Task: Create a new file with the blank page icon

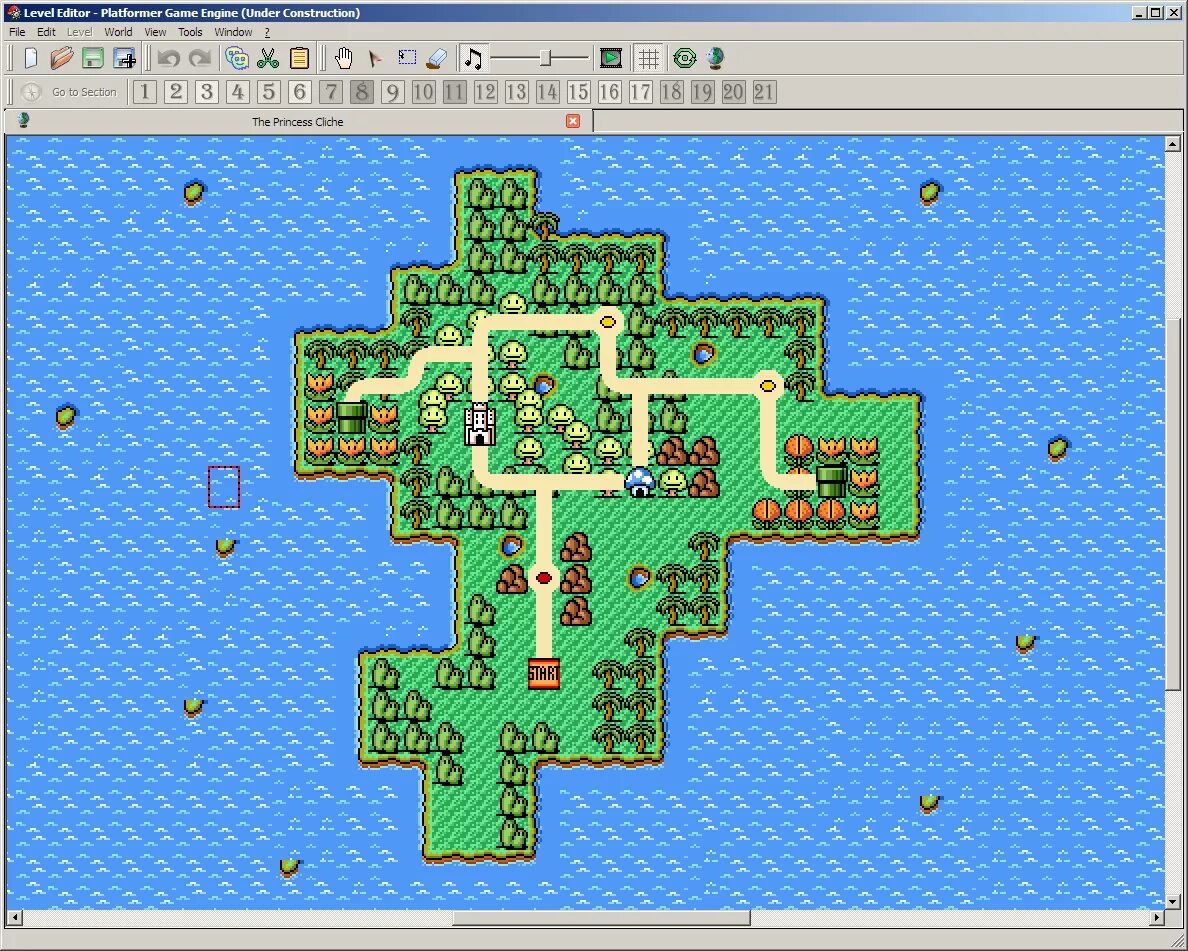Action: click(x=31, y=58)
